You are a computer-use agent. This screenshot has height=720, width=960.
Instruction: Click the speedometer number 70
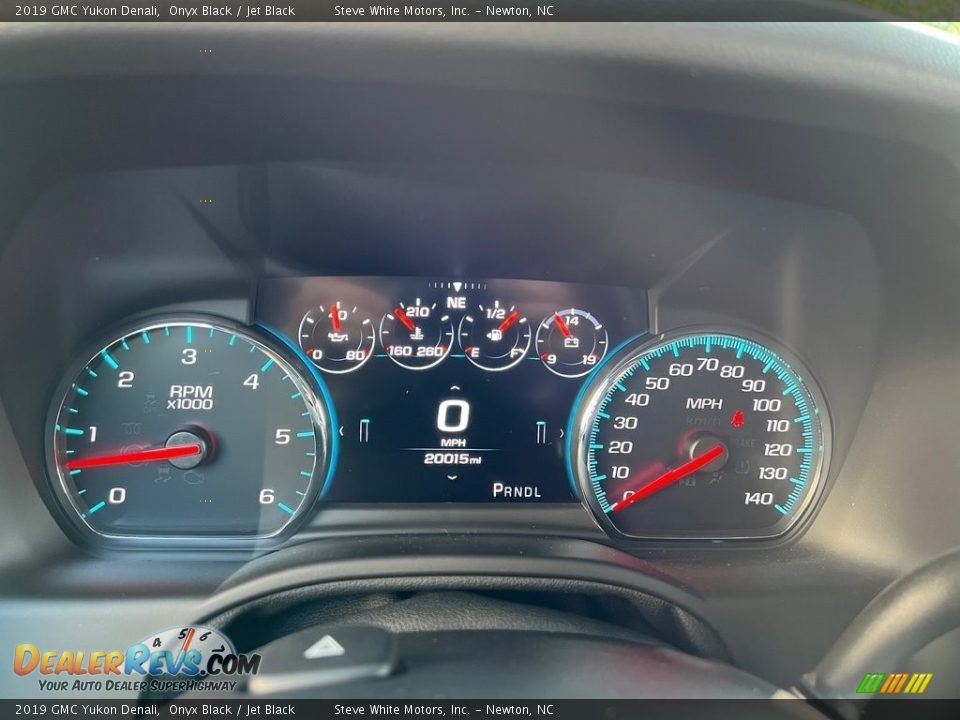pyautogui.click(x=707, y=364)
